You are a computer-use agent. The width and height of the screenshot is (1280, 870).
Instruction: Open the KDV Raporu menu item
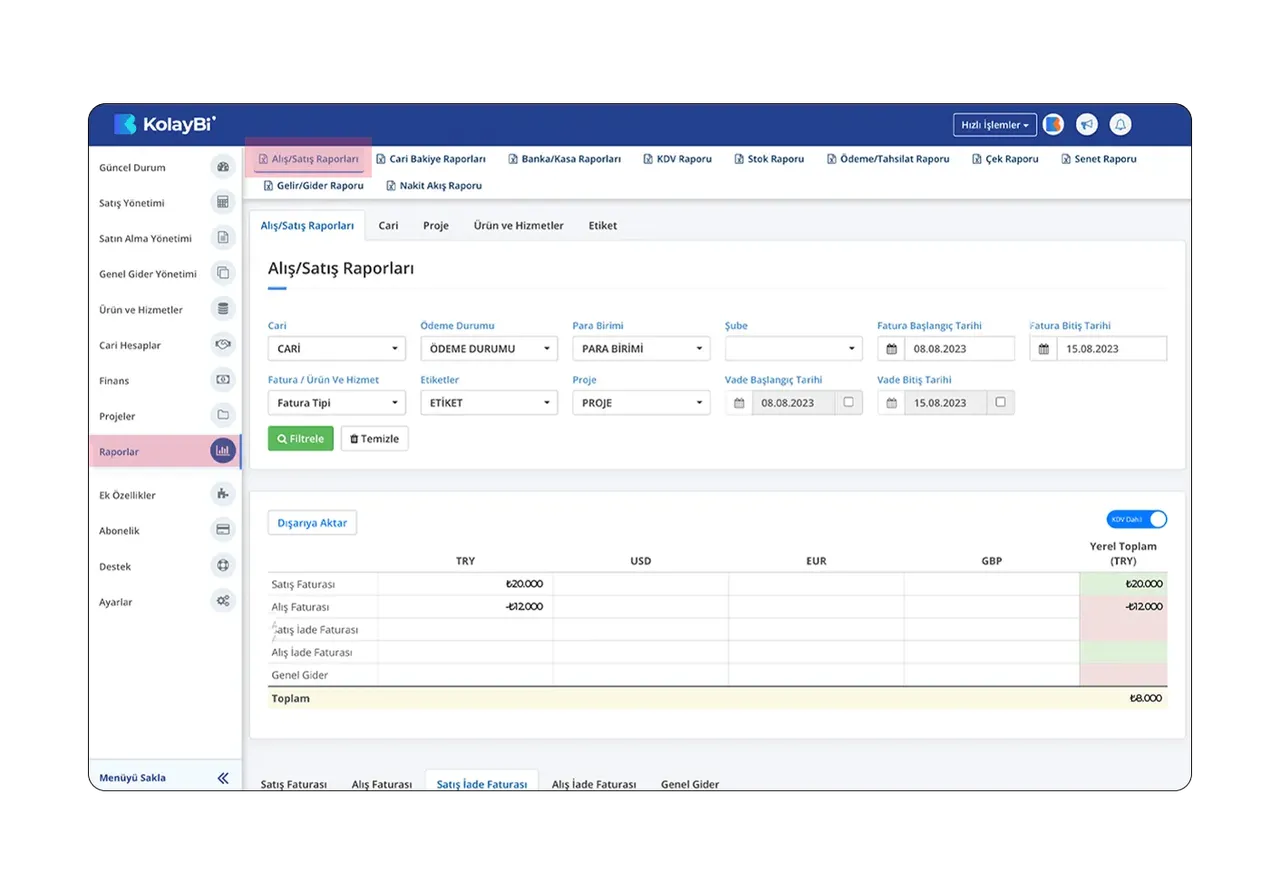click(678, 159)
